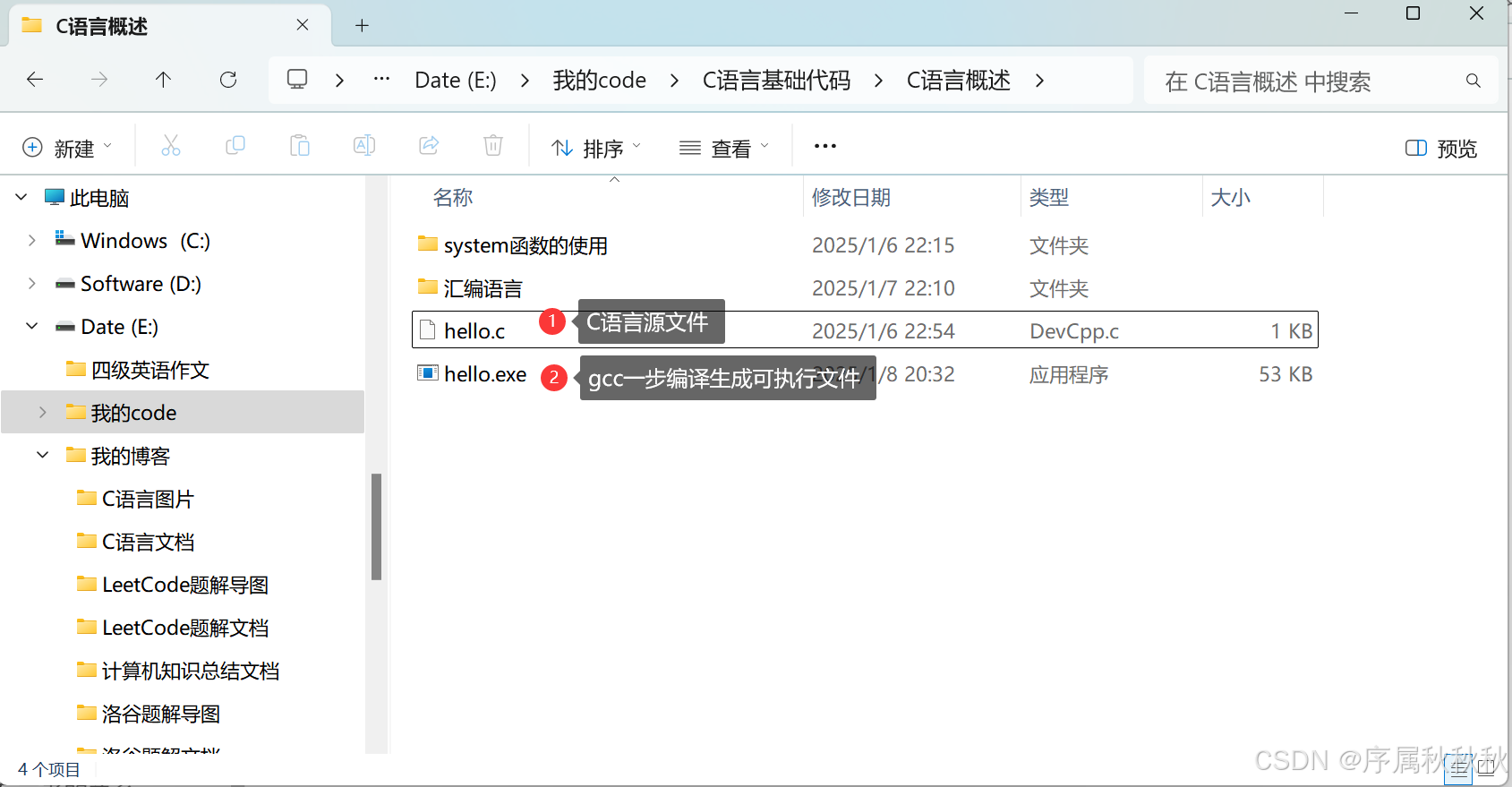Viewport: 1512px width, 787px height.
Task: Click the Delete trash icon
Action: pyautogui.click(x=493, y=146)
